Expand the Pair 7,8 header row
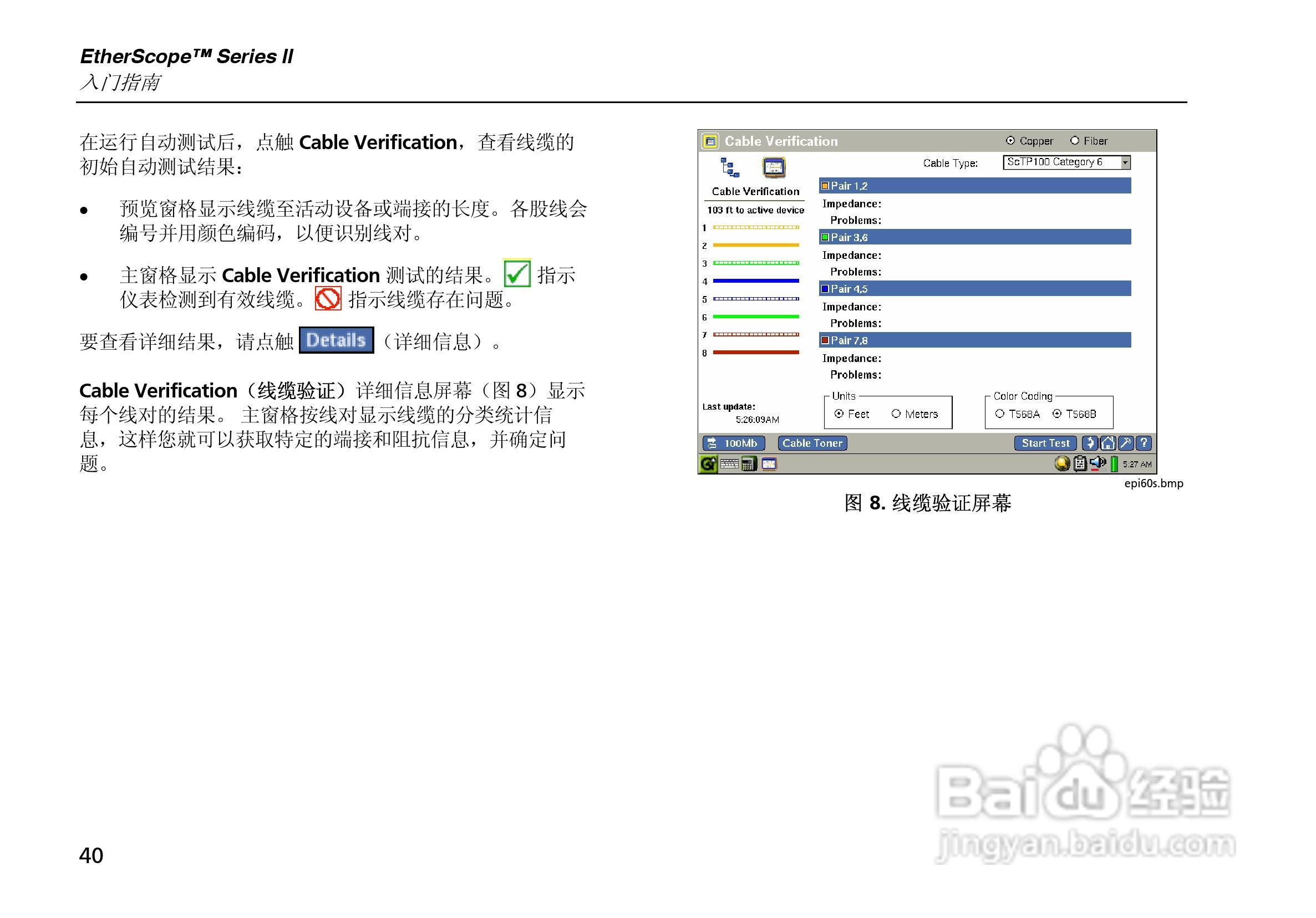Screen dimensions: 1316x918 pos(974,340)
